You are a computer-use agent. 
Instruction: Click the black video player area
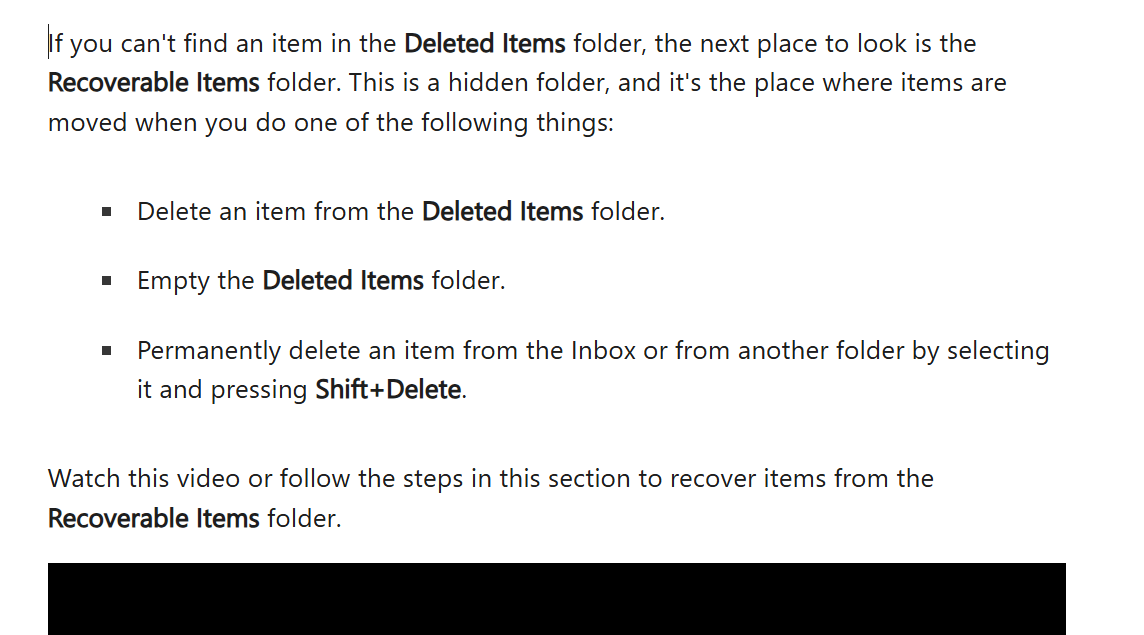[557, 599]
